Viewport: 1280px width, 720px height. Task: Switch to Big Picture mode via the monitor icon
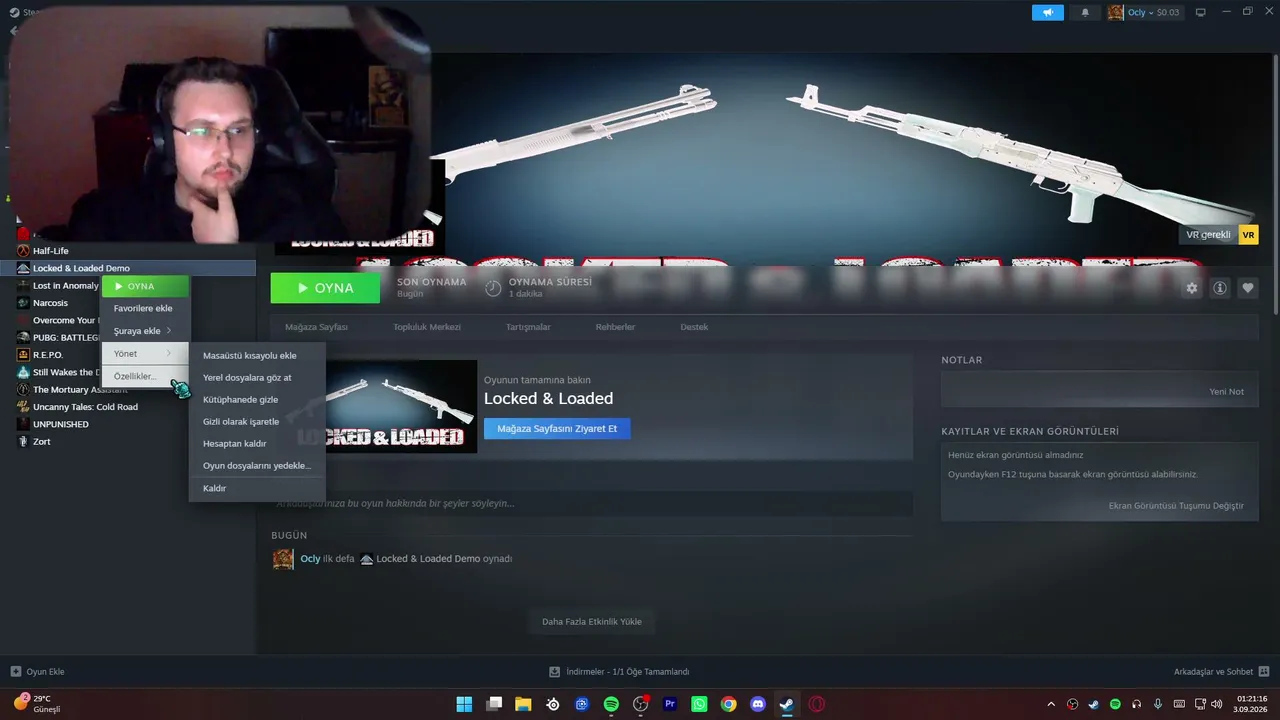coord(1201,12)
